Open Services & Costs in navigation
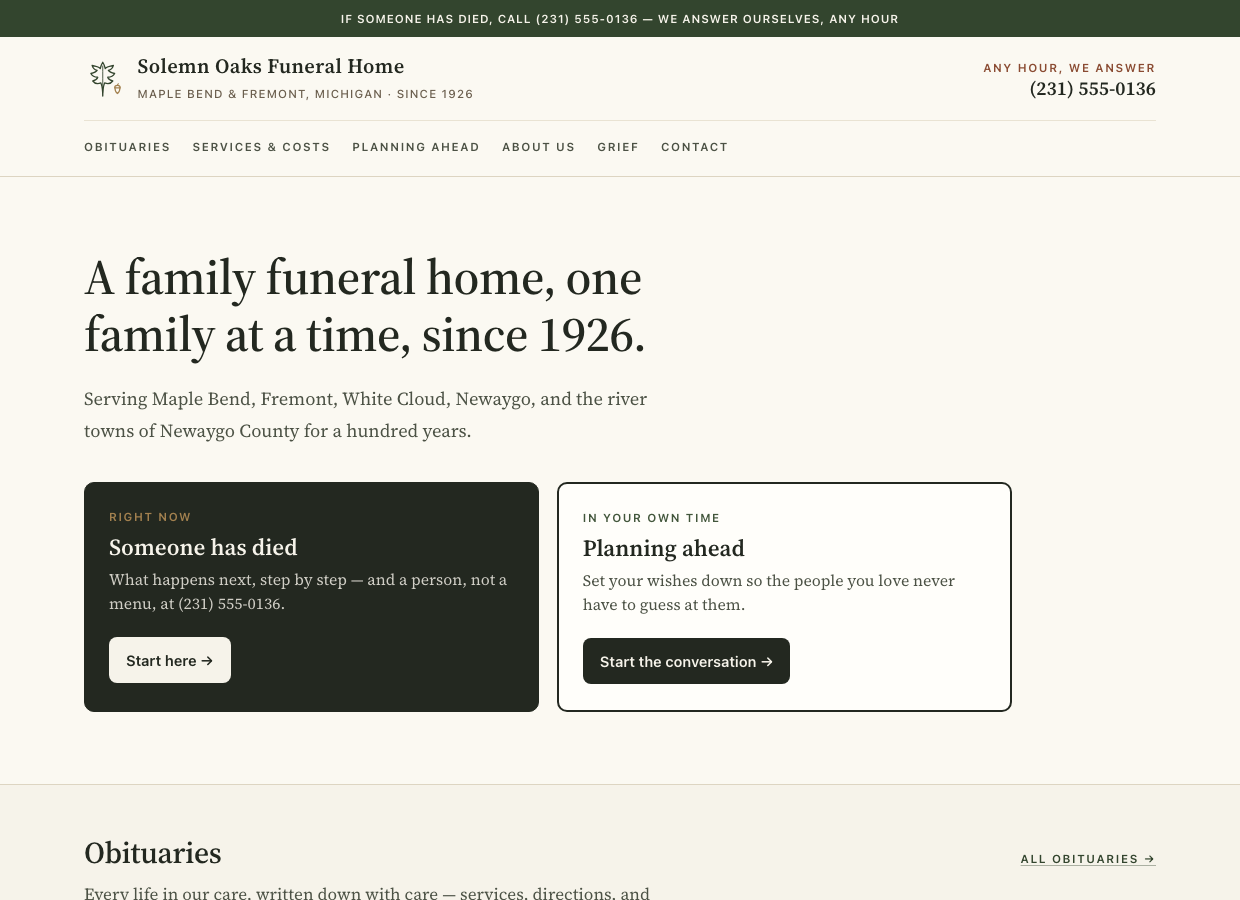The image size is (1240, 900). (x=261, y=147)
